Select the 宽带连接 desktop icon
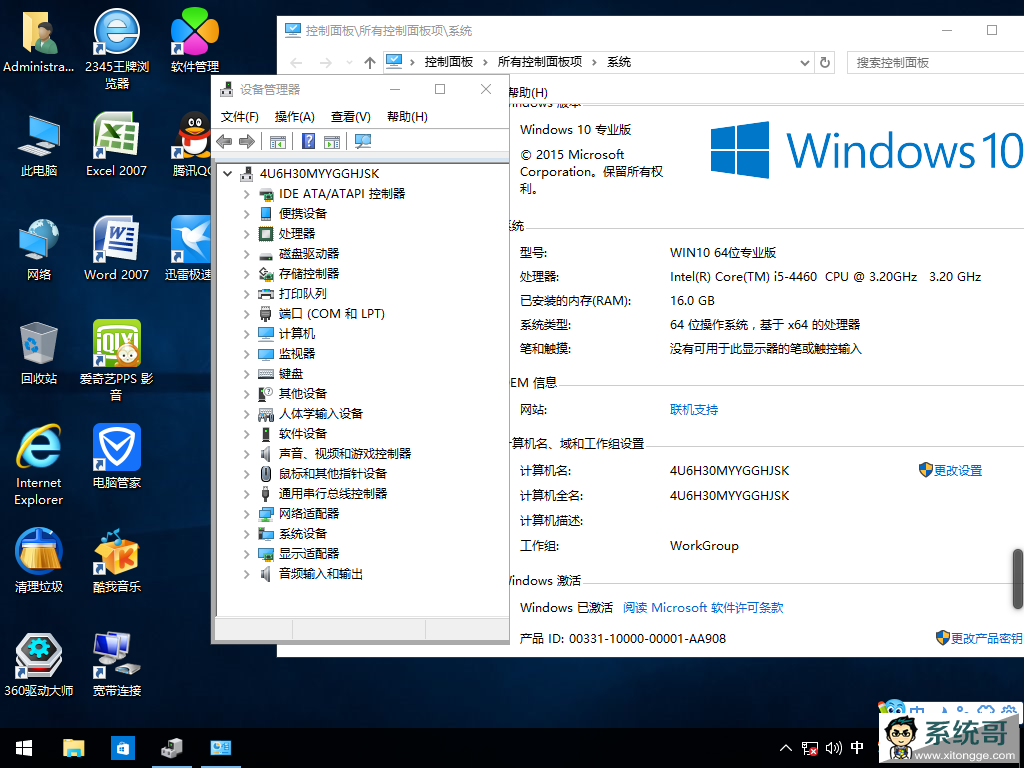This screenshot has width=1024, height=768. 117,665
